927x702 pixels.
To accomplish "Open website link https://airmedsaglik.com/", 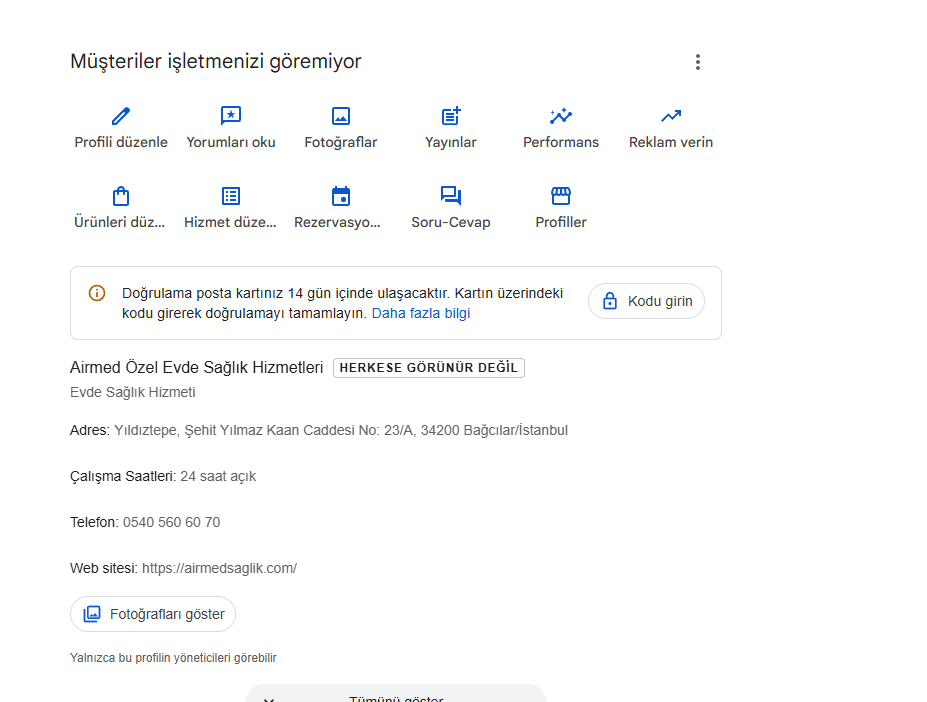I will pyautogui.click(x=219, y=568).
